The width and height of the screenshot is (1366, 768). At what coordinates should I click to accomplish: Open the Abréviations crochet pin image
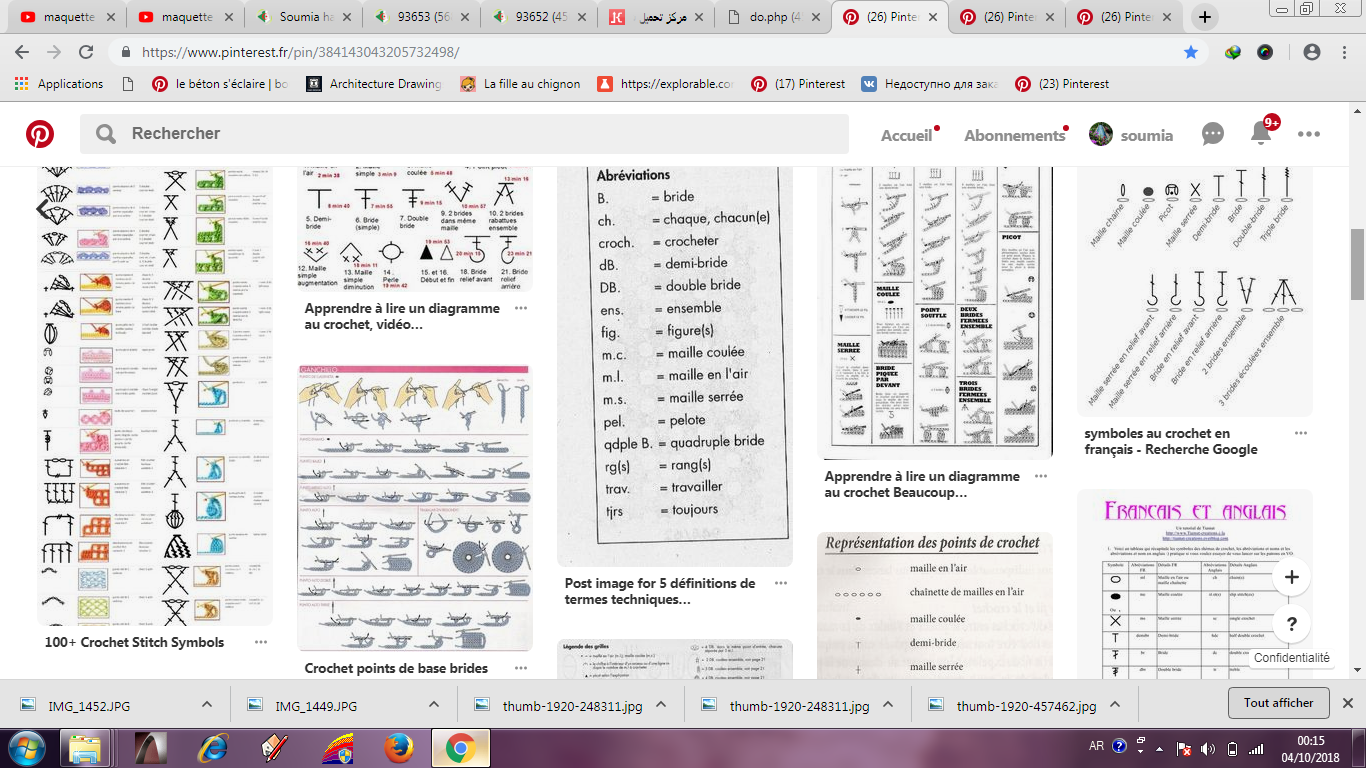[675, 360]
